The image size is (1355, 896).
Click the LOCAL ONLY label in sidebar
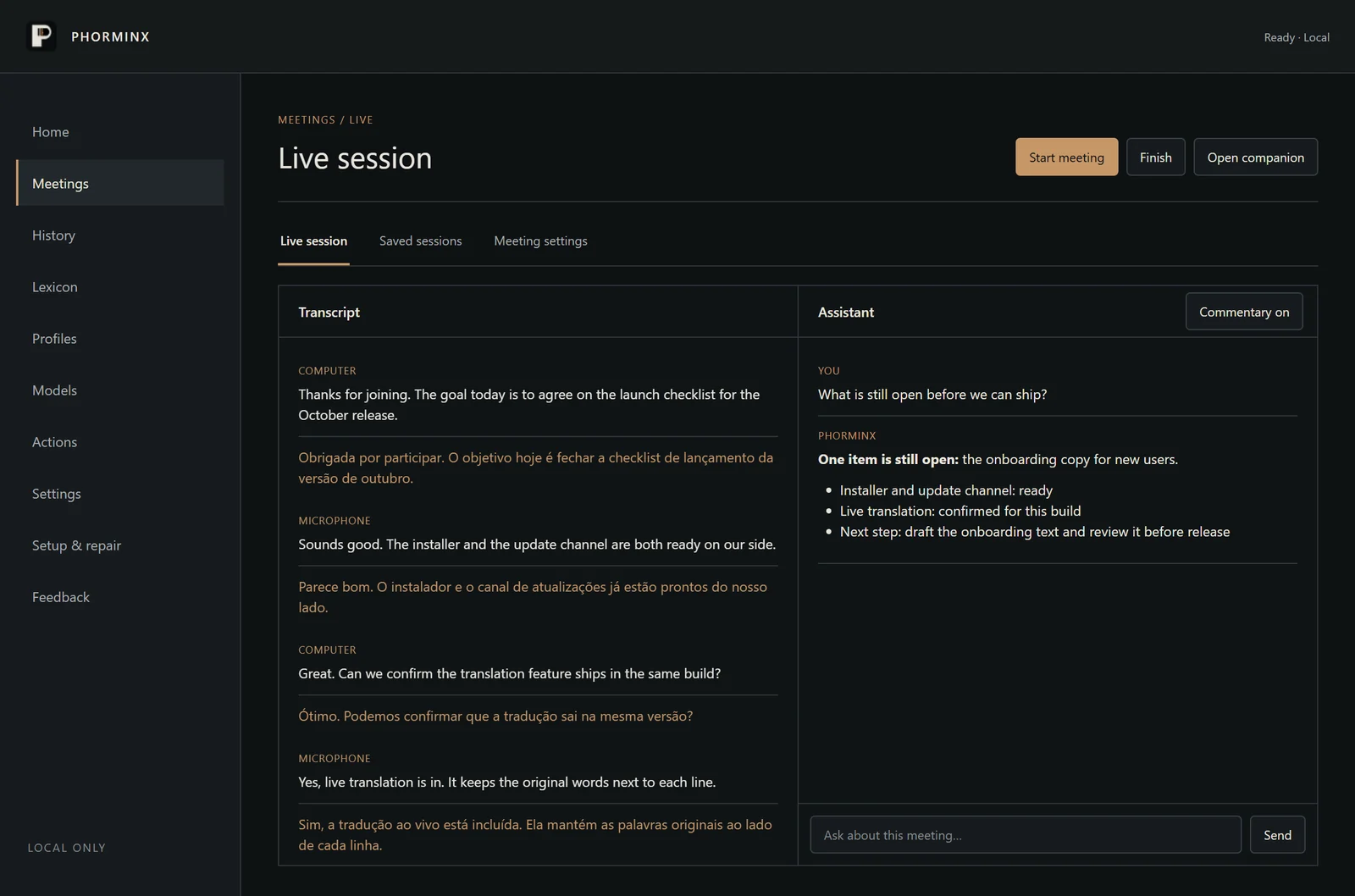(x=66, y=848)
